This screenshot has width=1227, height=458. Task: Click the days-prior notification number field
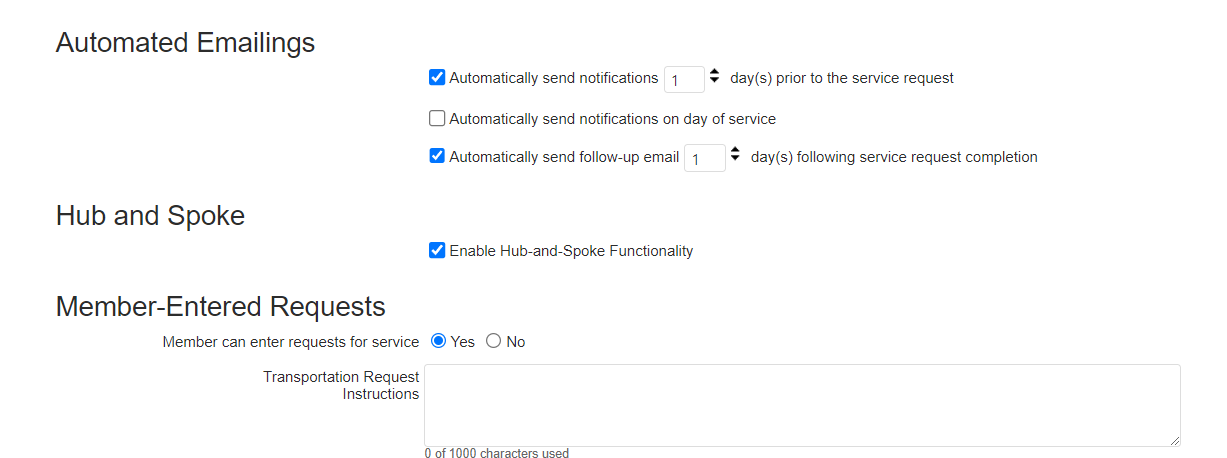pos(684,79)
